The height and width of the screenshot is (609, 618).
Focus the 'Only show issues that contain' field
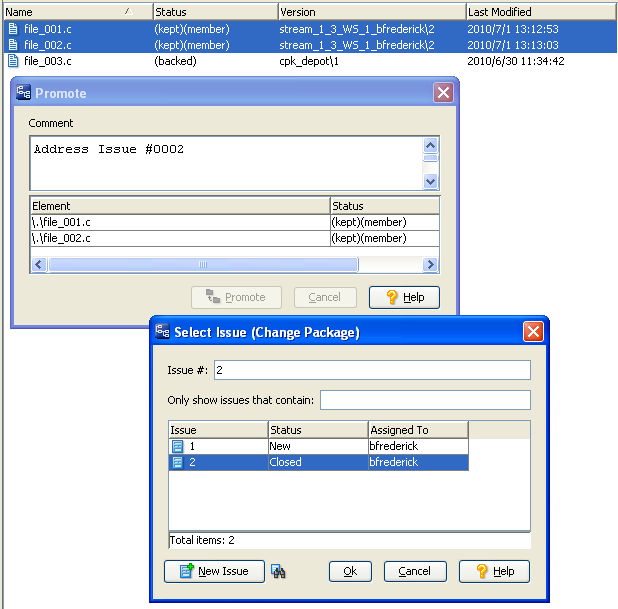tap(425, 400)
